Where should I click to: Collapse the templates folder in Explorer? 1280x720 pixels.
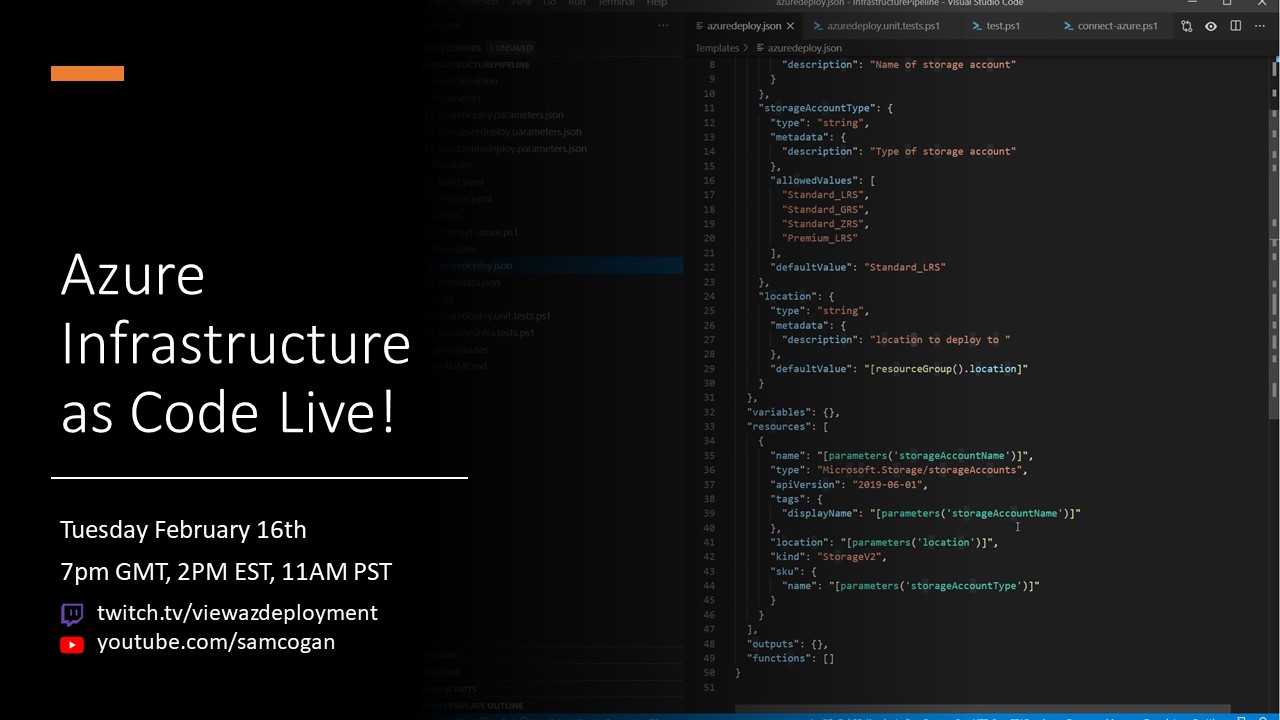coord(456,249)
